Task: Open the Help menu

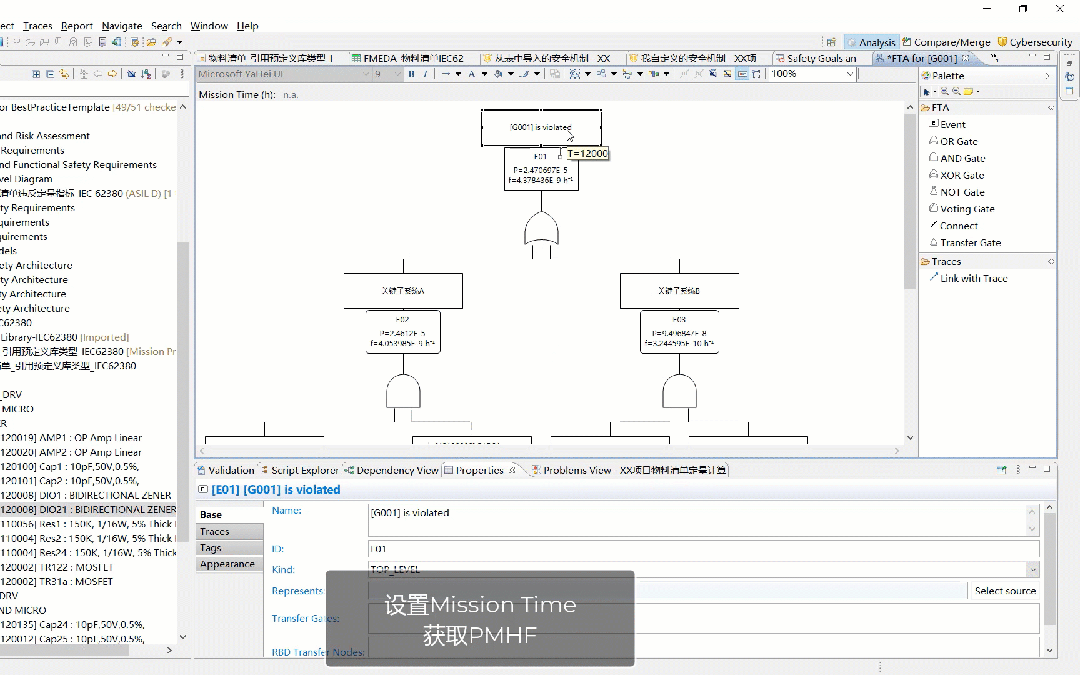Action: [x=247, y=25]
